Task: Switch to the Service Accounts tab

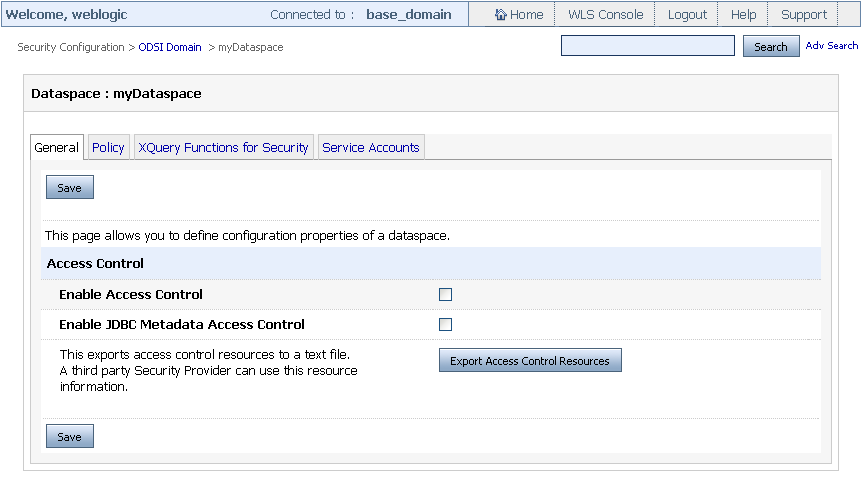Action: pyautogui.click(x=371, y=147)
